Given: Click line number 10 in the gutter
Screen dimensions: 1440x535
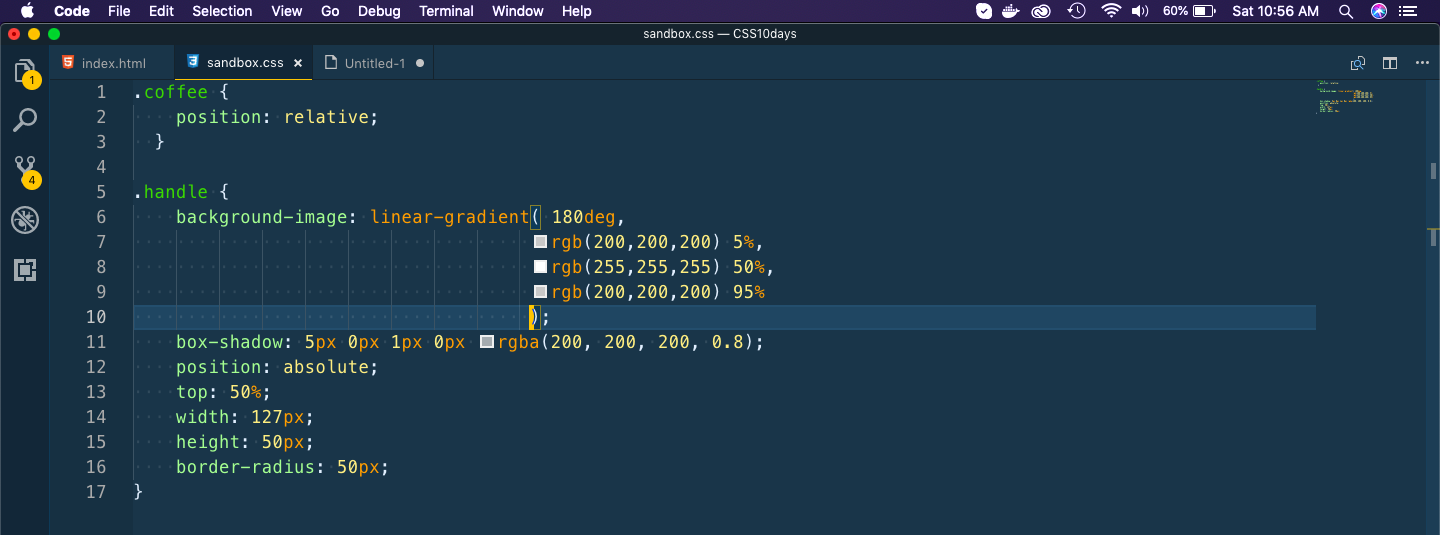Looking at the screenshot, I should 95,317.
